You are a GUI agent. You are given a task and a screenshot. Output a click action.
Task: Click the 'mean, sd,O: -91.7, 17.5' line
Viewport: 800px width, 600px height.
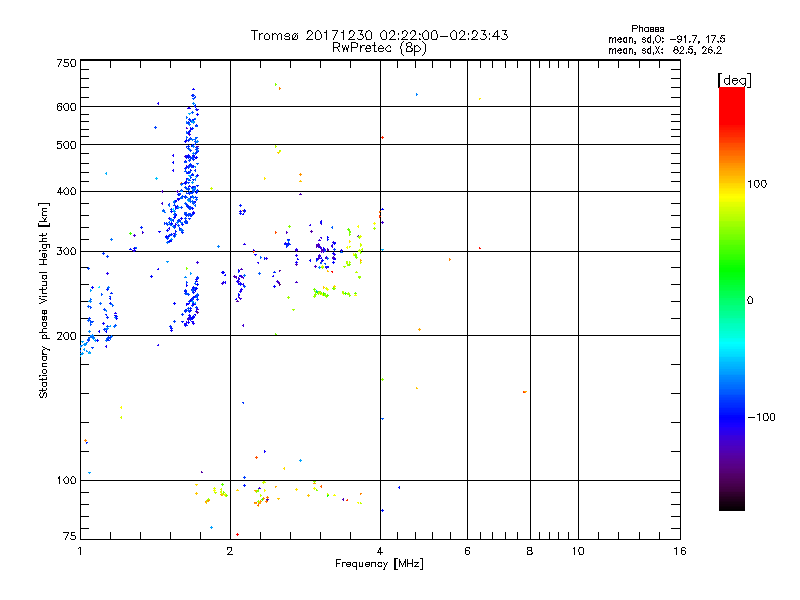[x=666, y=39]
